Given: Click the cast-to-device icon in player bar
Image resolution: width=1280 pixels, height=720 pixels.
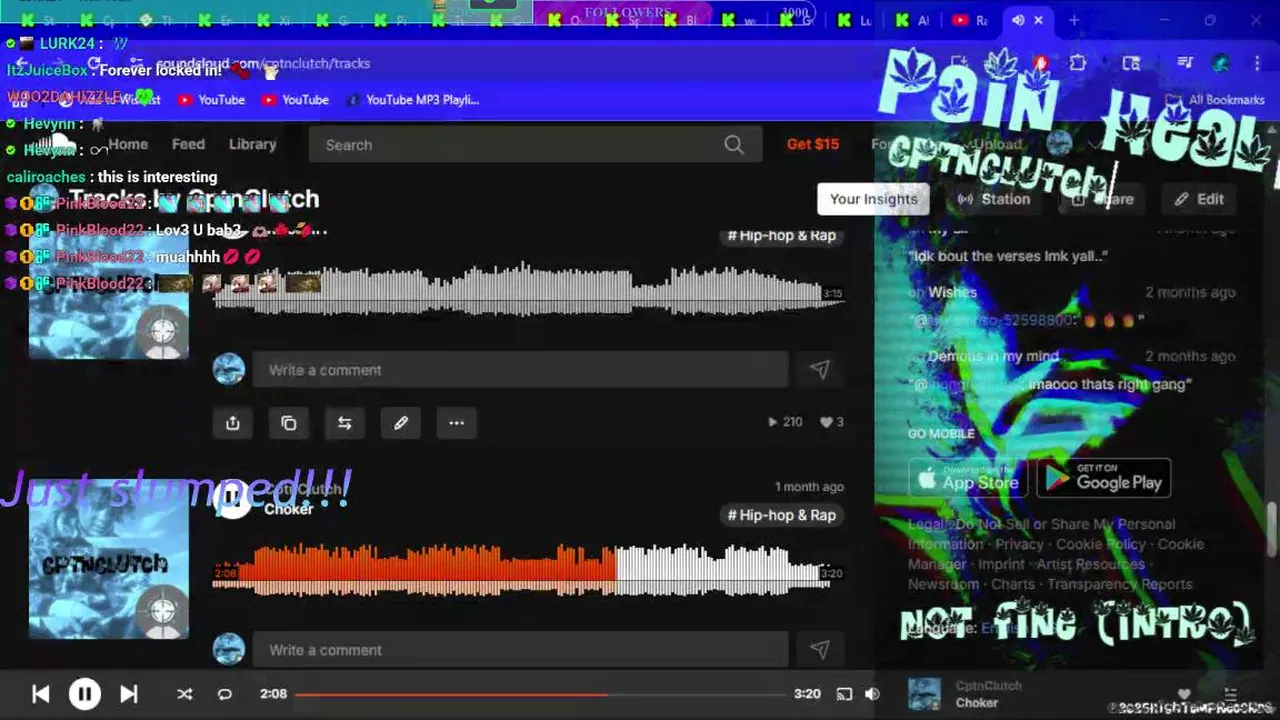Looking at the screenshot, I should coord(844,694).
